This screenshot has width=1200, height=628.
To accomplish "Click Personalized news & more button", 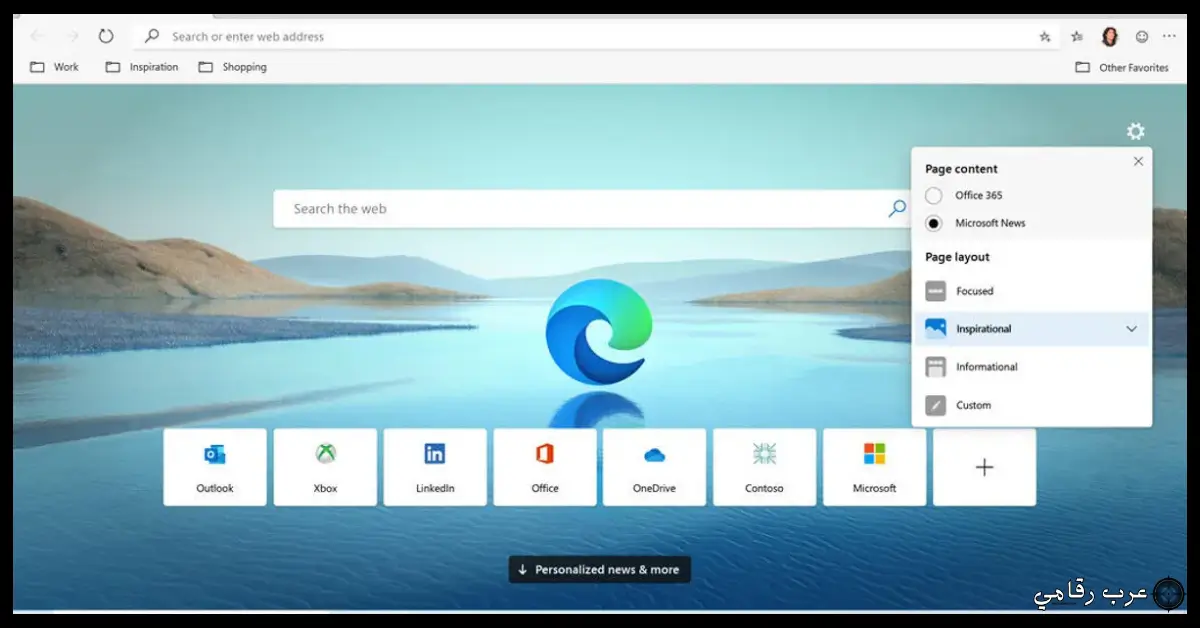I will pyautogui.click(x=599, y=570).
